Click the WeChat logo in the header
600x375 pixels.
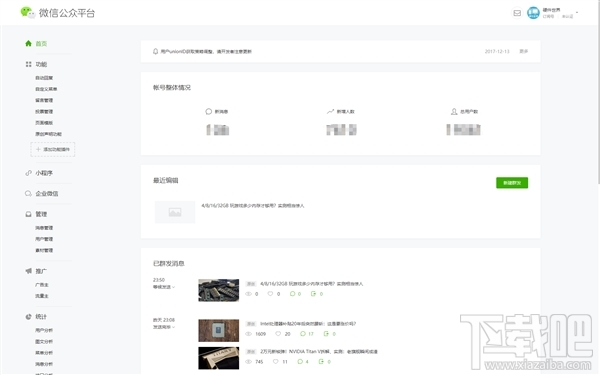click(x=28, y=12)
